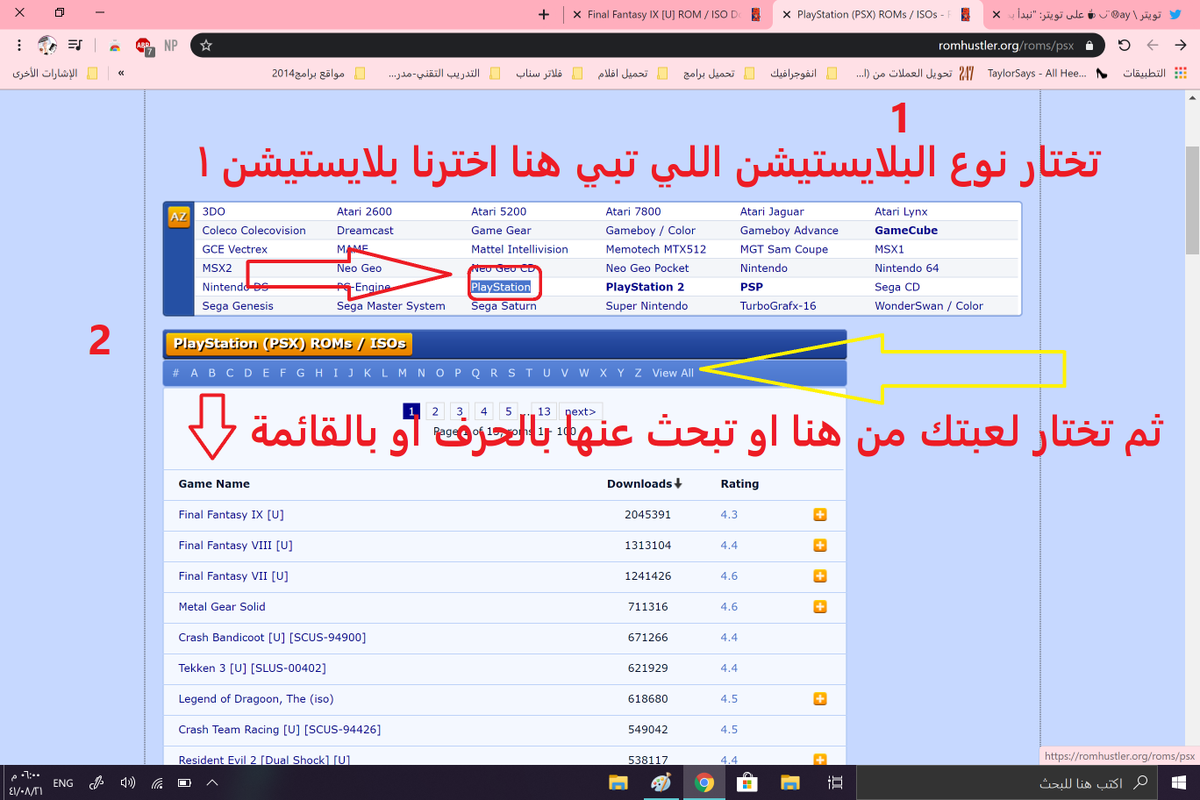Go to page 13 of results
The width and height of the screenshot is (1200, 800).
(544, 411)
